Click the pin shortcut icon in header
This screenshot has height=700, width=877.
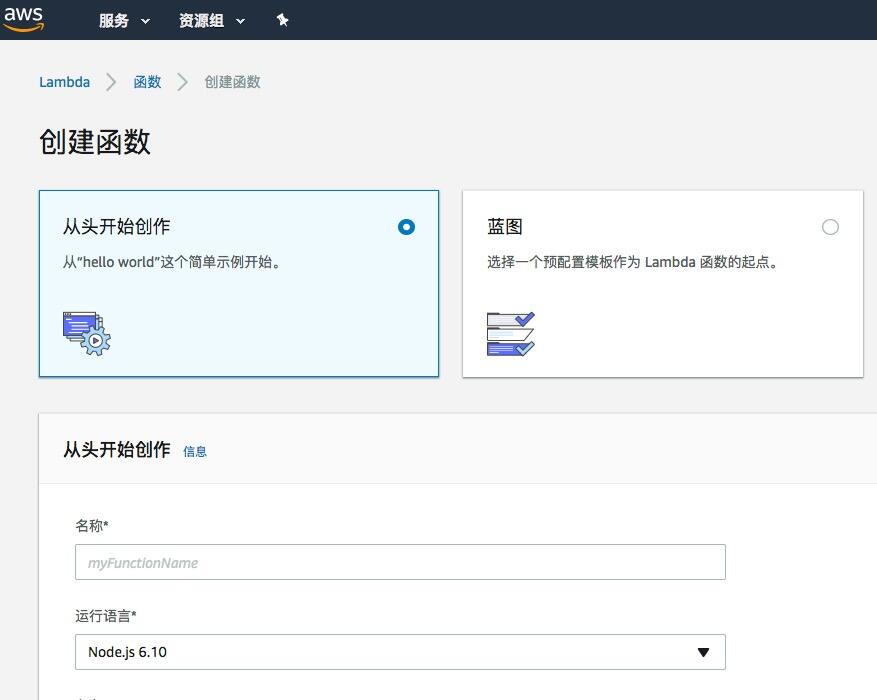click(x=282, y=21)
